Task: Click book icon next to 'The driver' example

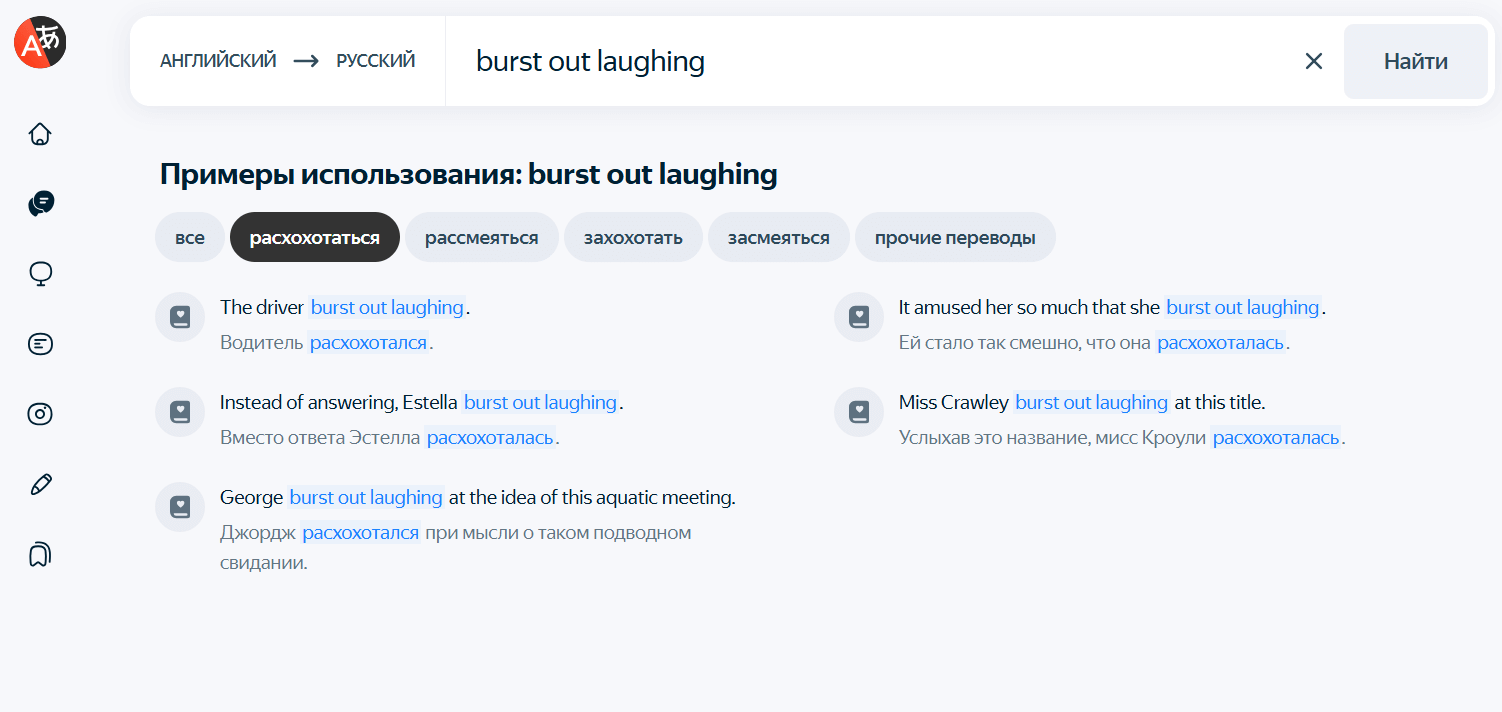Action: pyautogui.click(x=180, y=317)
